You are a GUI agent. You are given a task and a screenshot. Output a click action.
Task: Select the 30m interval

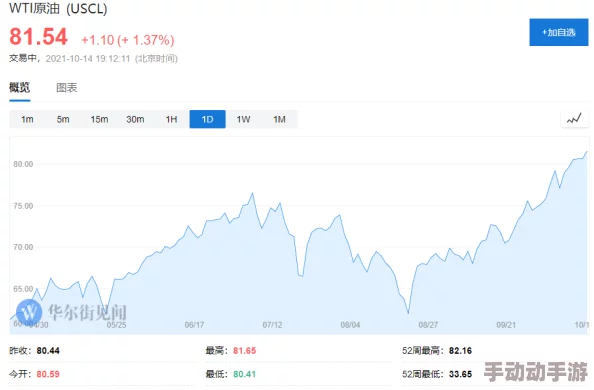(135, 119)
